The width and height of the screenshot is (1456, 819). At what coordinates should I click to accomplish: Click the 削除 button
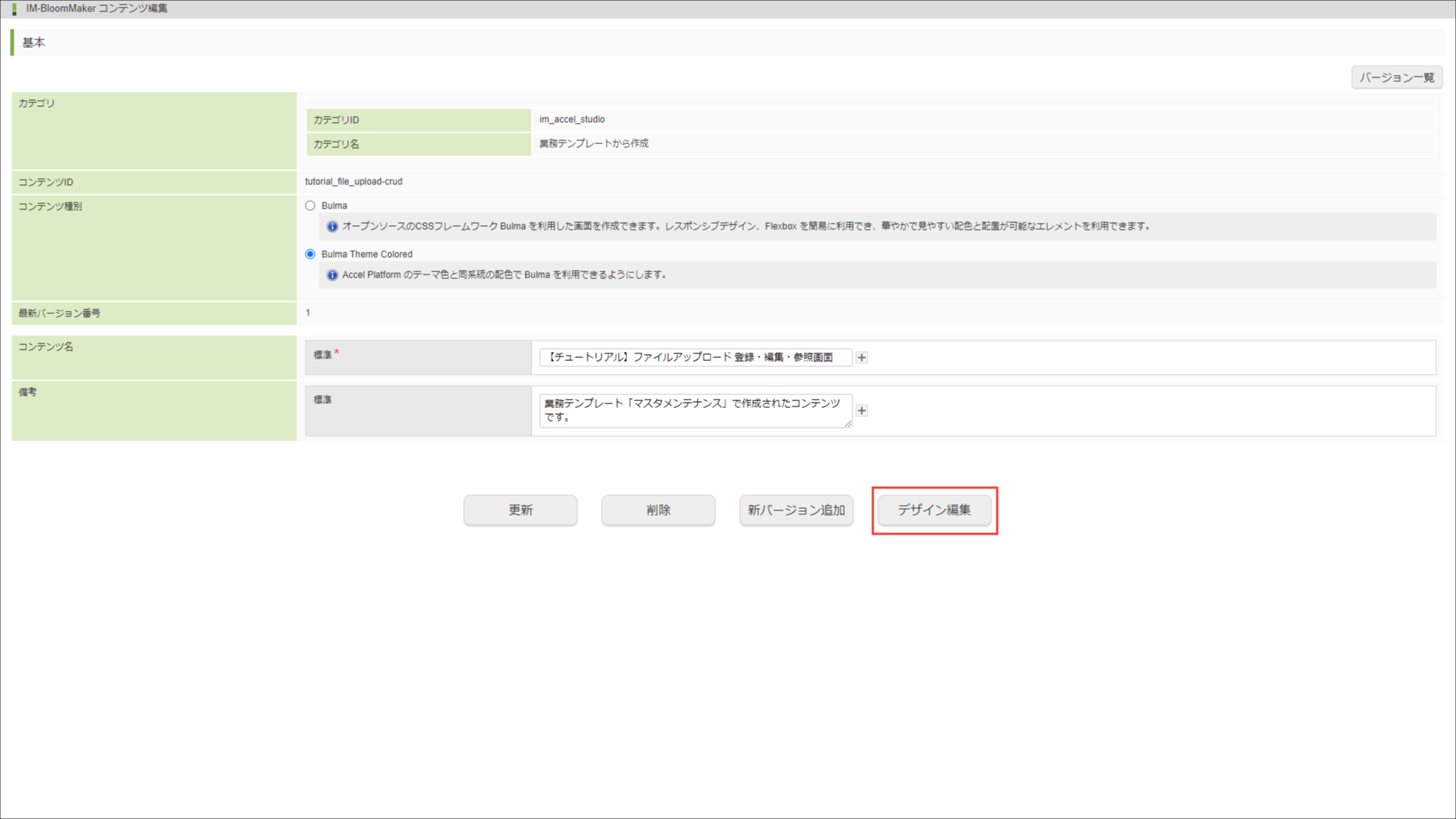658,510
